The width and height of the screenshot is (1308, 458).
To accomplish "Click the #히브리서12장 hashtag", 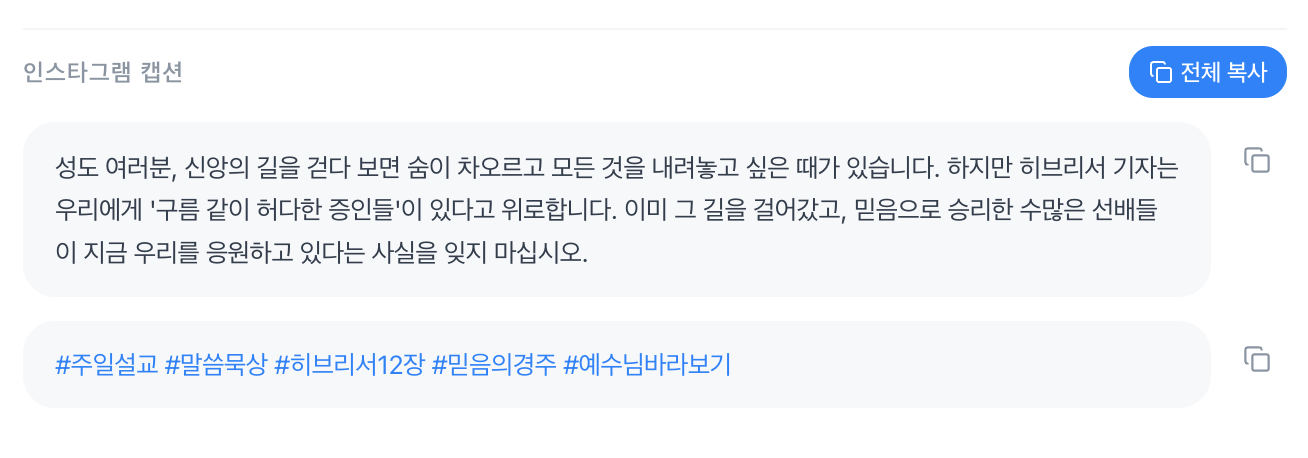I will click(x=348, y=365).
